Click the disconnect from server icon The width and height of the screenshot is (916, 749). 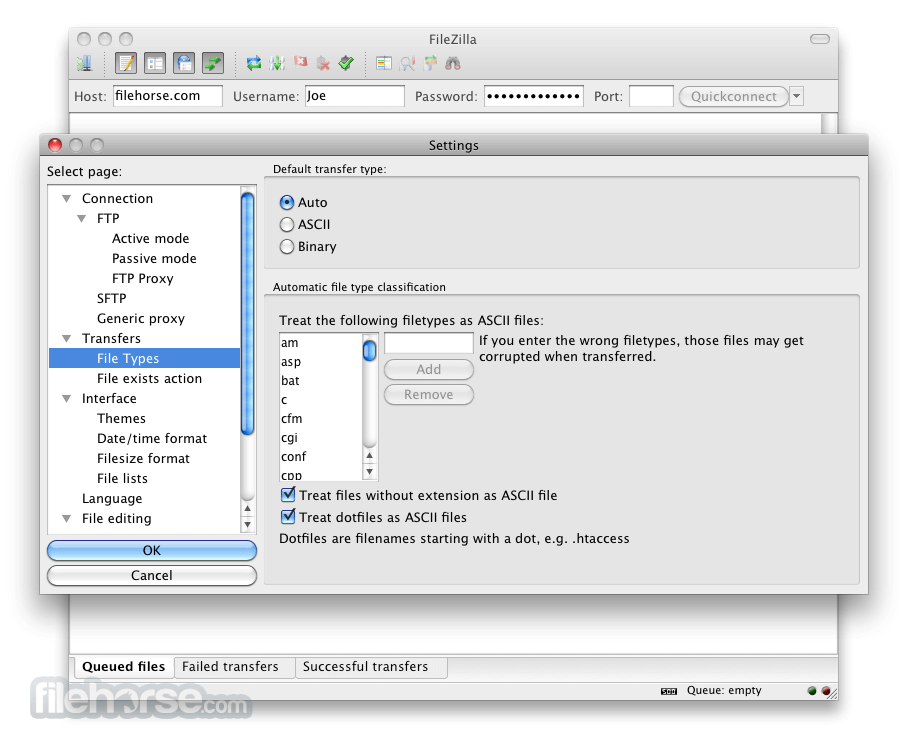pos(323,63)
